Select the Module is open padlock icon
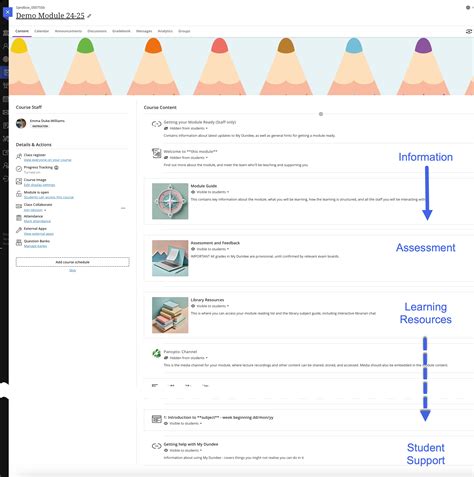The image size is (474, 477). 19,194
